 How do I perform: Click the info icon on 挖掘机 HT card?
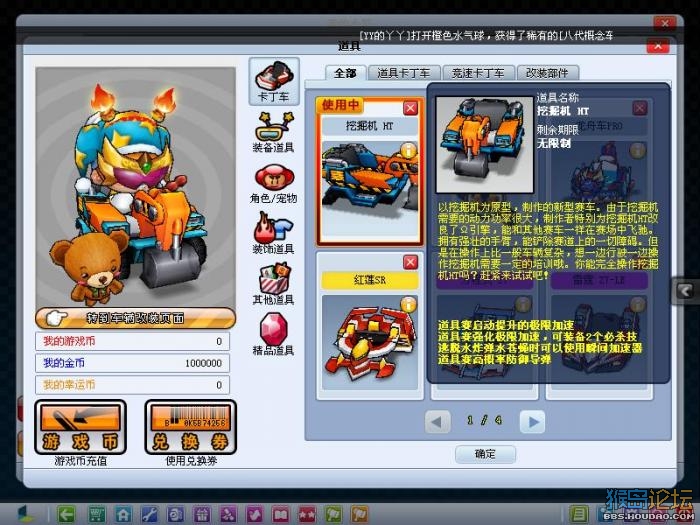click(408, 151)
